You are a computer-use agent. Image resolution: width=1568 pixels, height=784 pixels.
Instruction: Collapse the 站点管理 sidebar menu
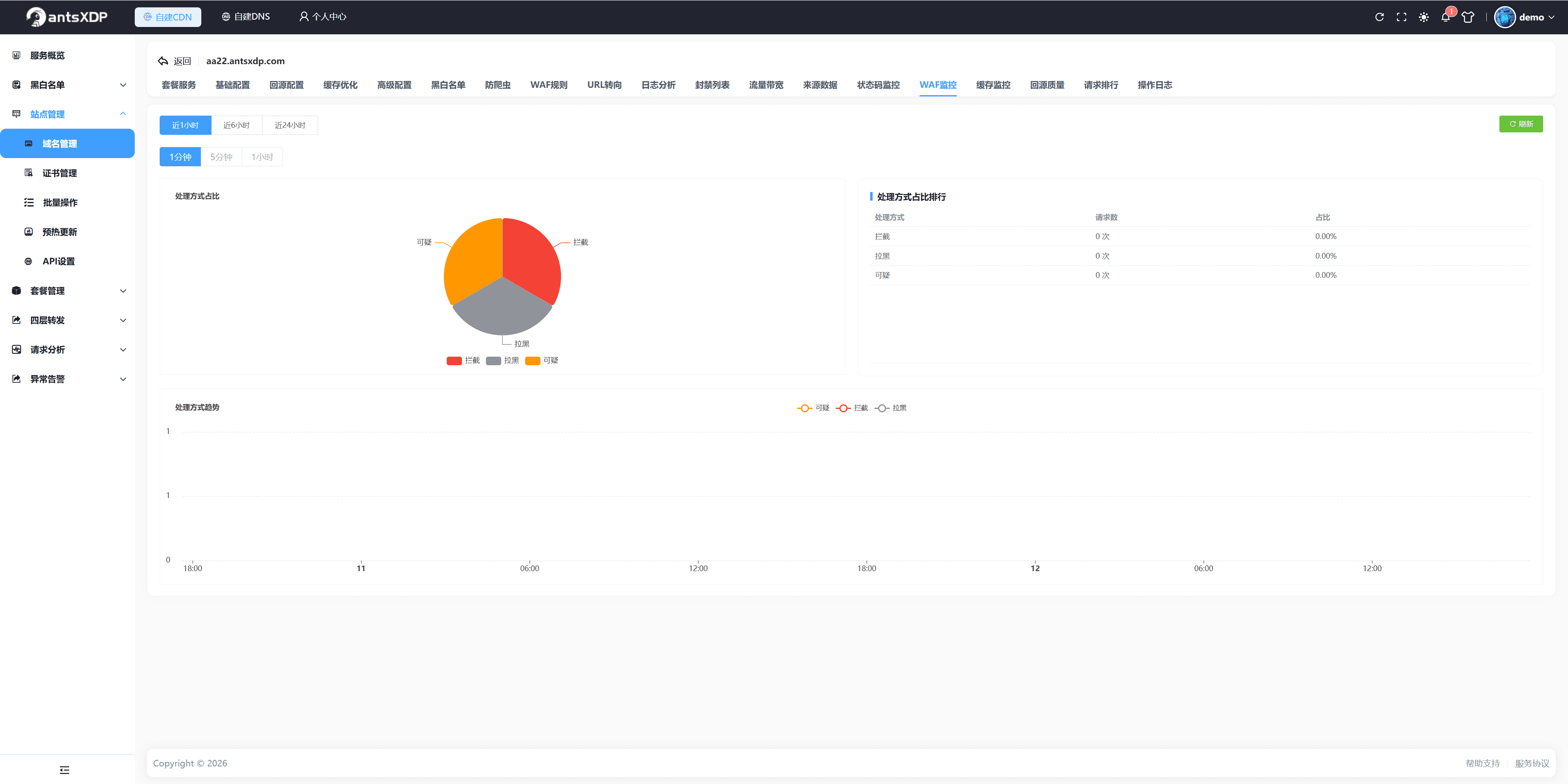click(67, 114)
